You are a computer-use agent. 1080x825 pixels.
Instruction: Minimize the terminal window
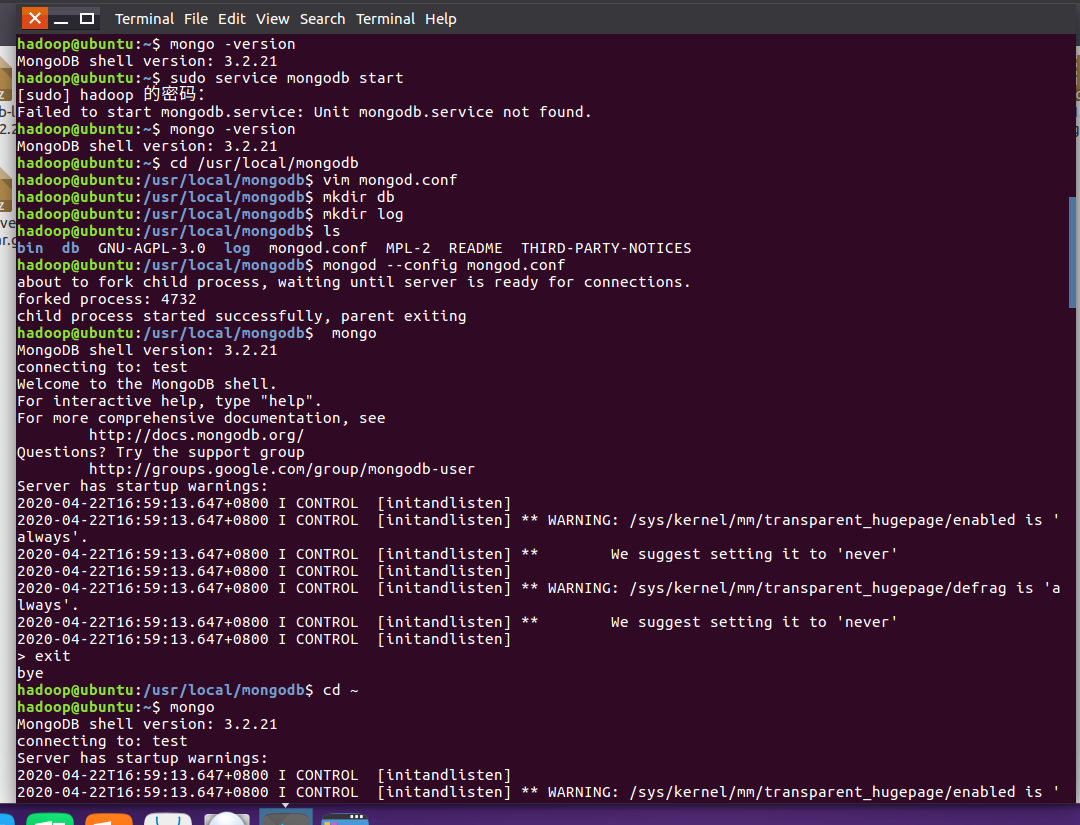click(61, 19)
